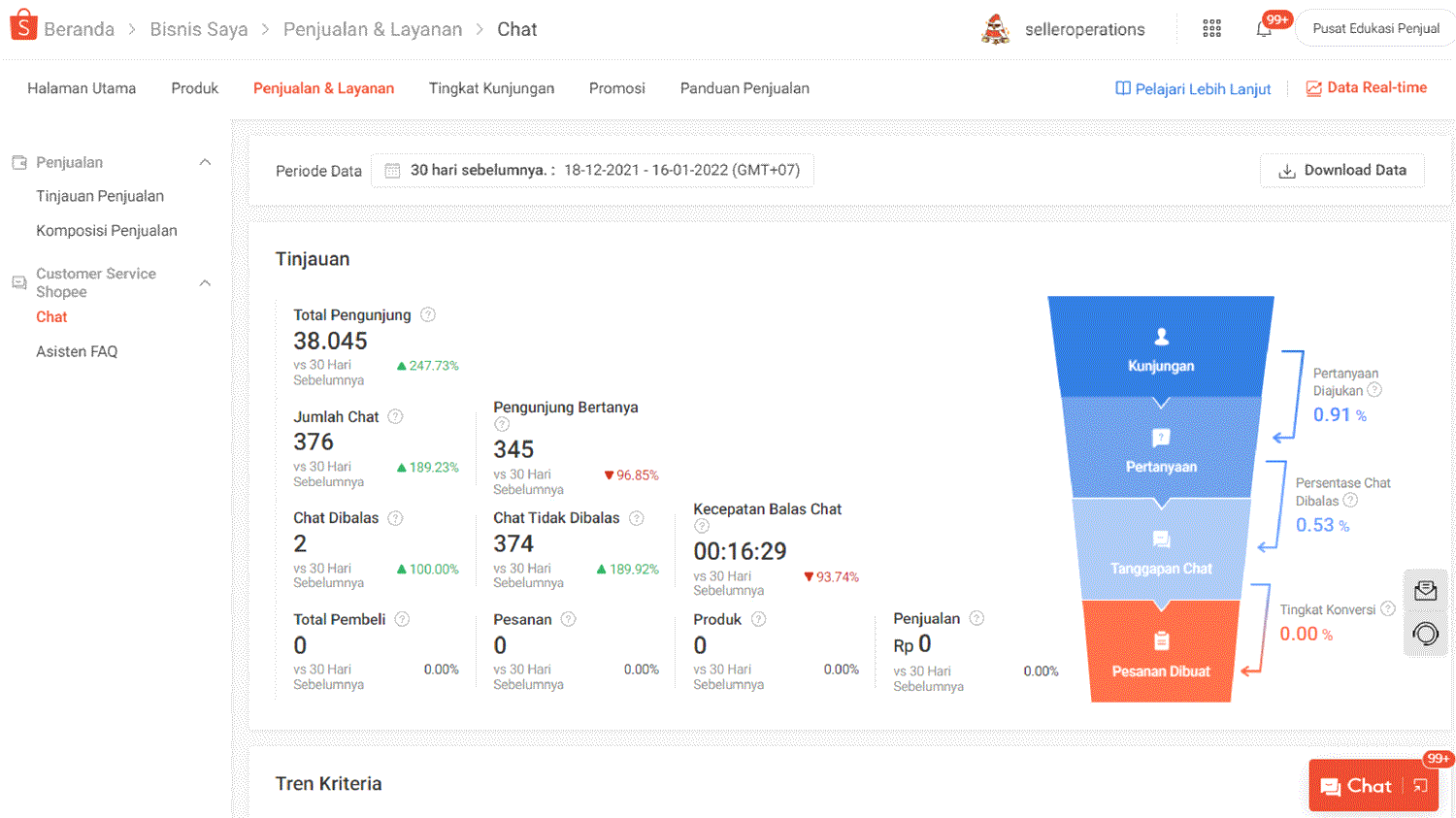The width and height of the screenshot is (1456, 818).
Task: Open the inbox mail floating icon
Action: [1426, 590]
